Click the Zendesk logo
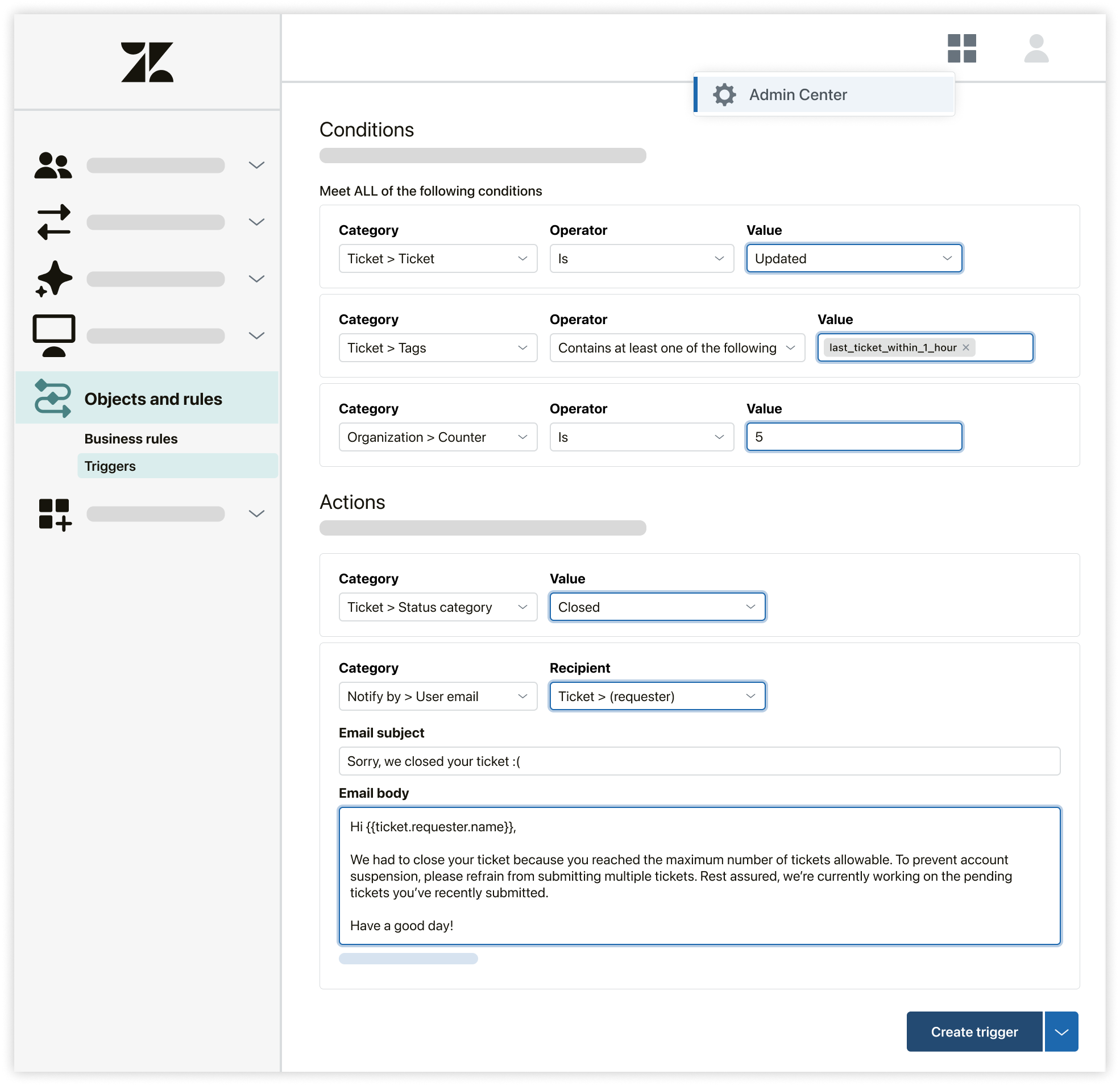 pyautogui.click(x=147, y=62)
